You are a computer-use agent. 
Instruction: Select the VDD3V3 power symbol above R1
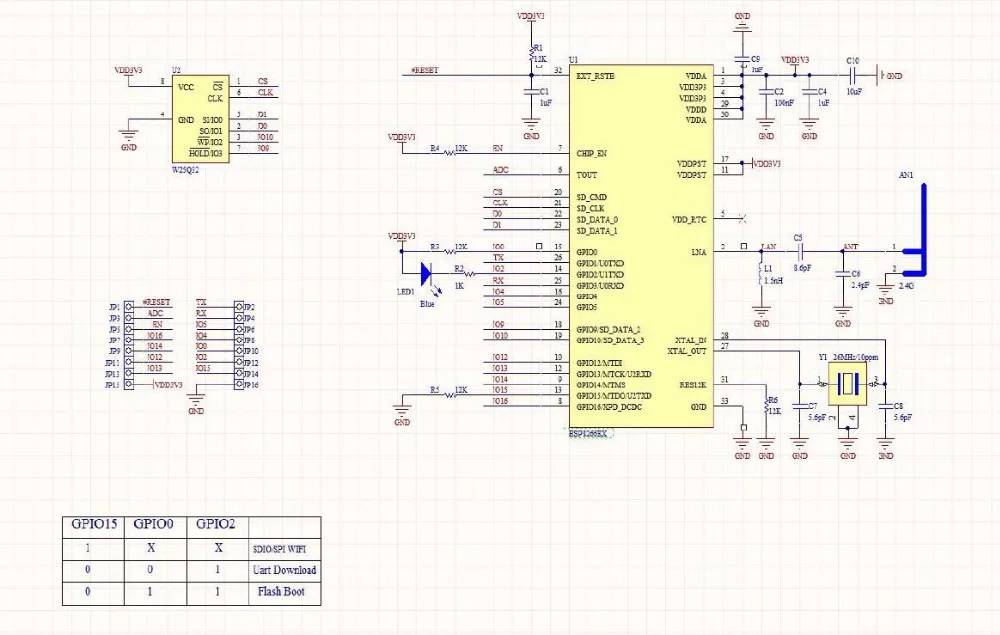[x=531, y=15]
